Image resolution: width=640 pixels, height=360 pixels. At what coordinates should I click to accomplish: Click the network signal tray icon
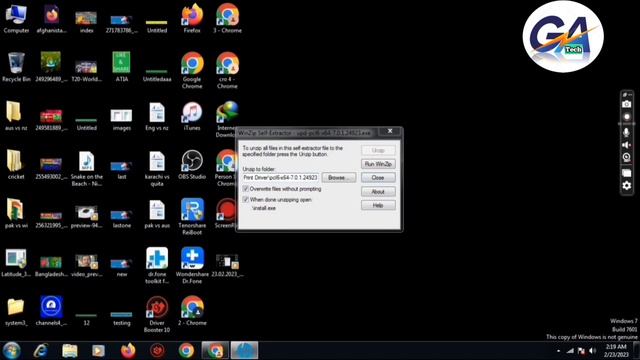click(x=570, y=351)
